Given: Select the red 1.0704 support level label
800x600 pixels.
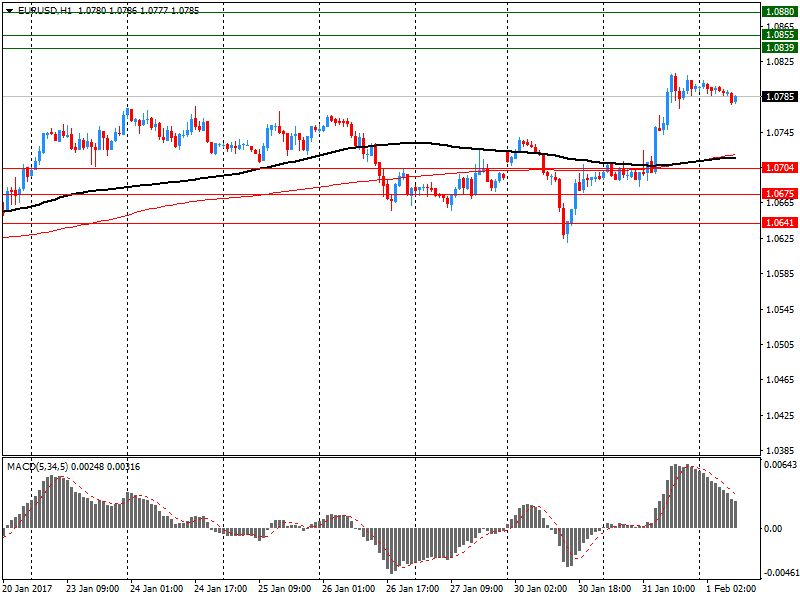Looking at the screenshot, I should (780, 168).
